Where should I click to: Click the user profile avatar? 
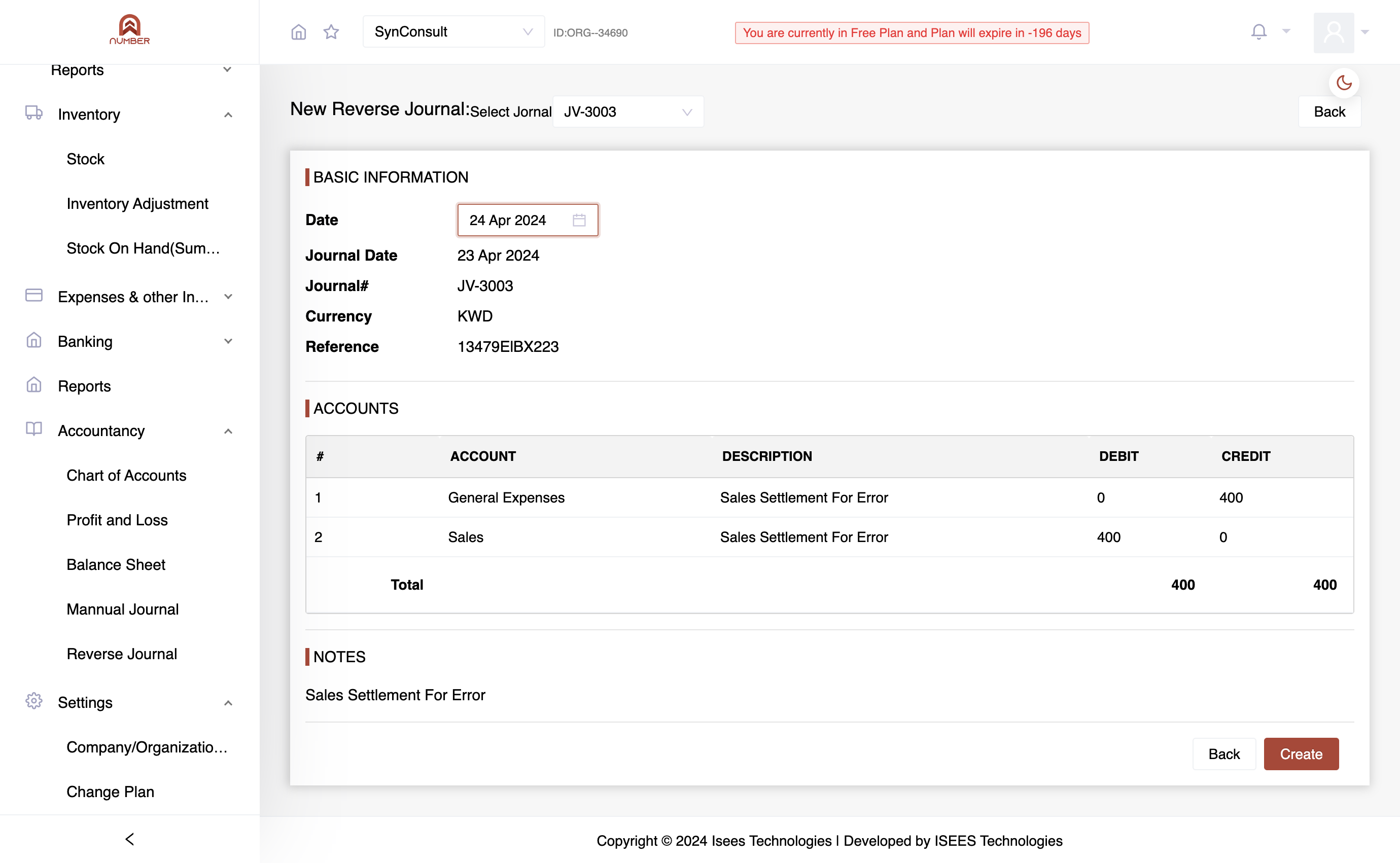click(1333, 32)
